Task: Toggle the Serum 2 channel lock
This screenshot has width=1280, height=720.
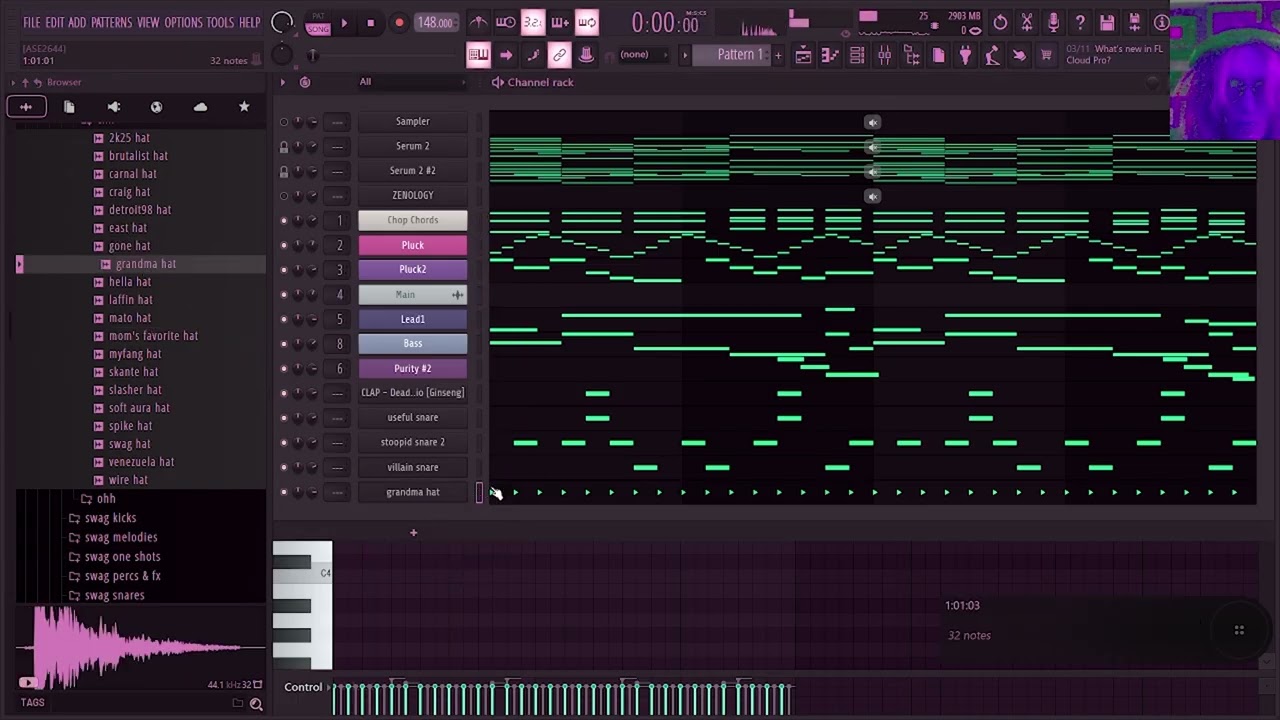Action: 284,146
